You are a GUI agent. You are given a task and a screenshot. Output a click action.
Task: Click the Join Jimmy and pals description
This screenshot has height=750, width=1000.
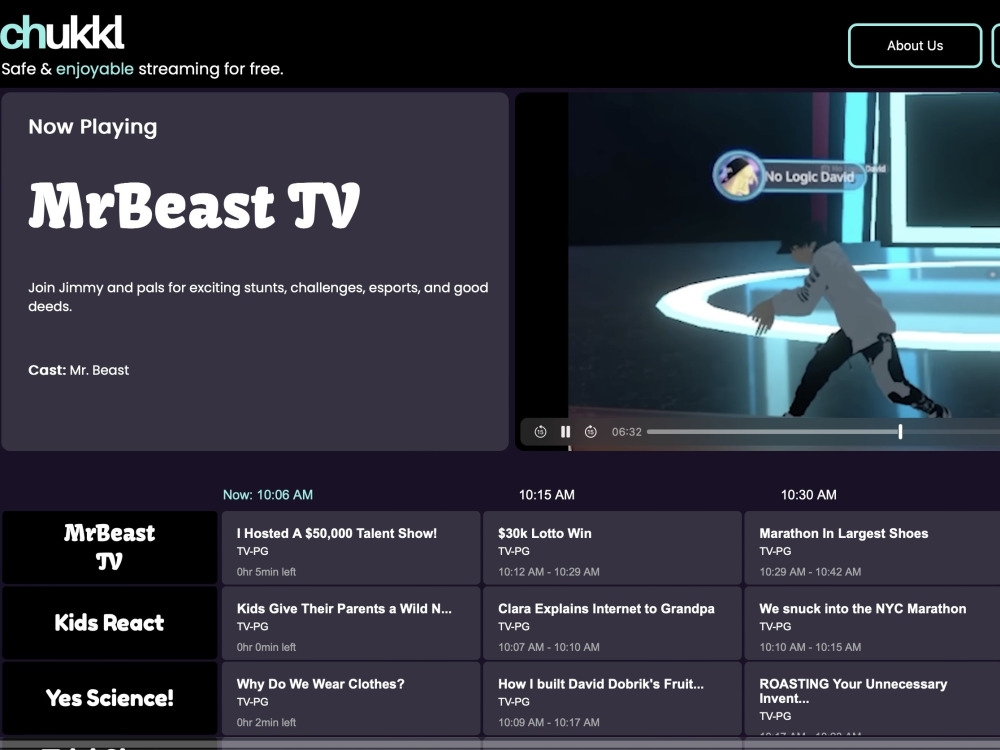258,297
